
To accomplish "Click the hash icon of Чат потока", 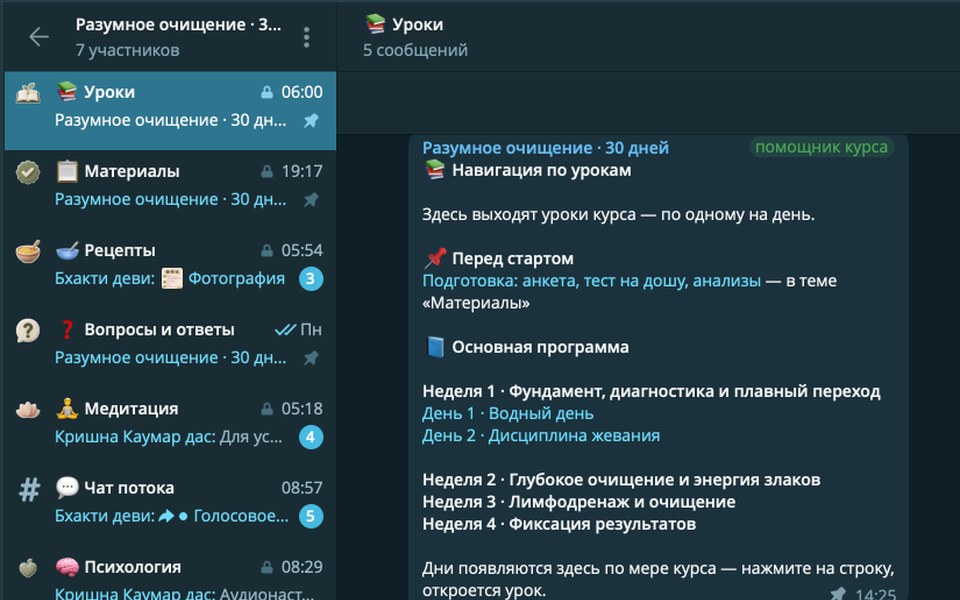I will 29,490.
